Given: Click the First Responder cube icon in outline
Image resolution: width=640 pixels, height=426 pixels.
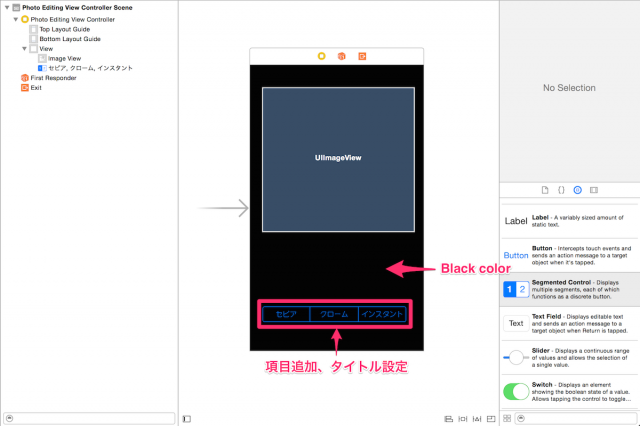Looking at the screenshot, I should tap(25, 78).
